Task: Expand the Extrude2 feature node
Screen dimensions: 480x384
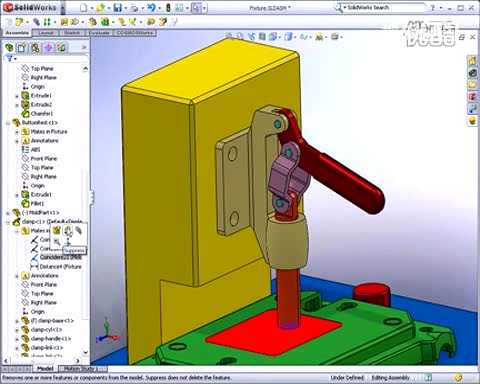Action: (17, 105)
